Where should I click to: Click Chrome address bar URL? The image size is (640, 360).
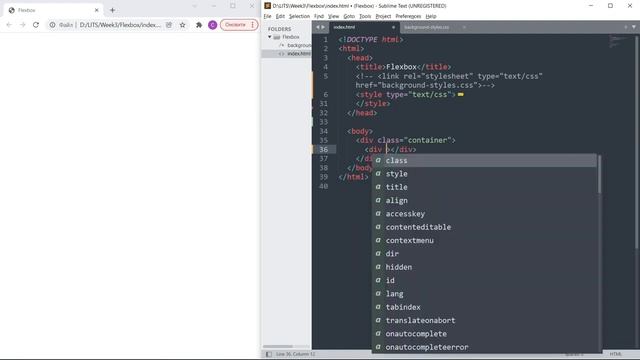point(120,25)
